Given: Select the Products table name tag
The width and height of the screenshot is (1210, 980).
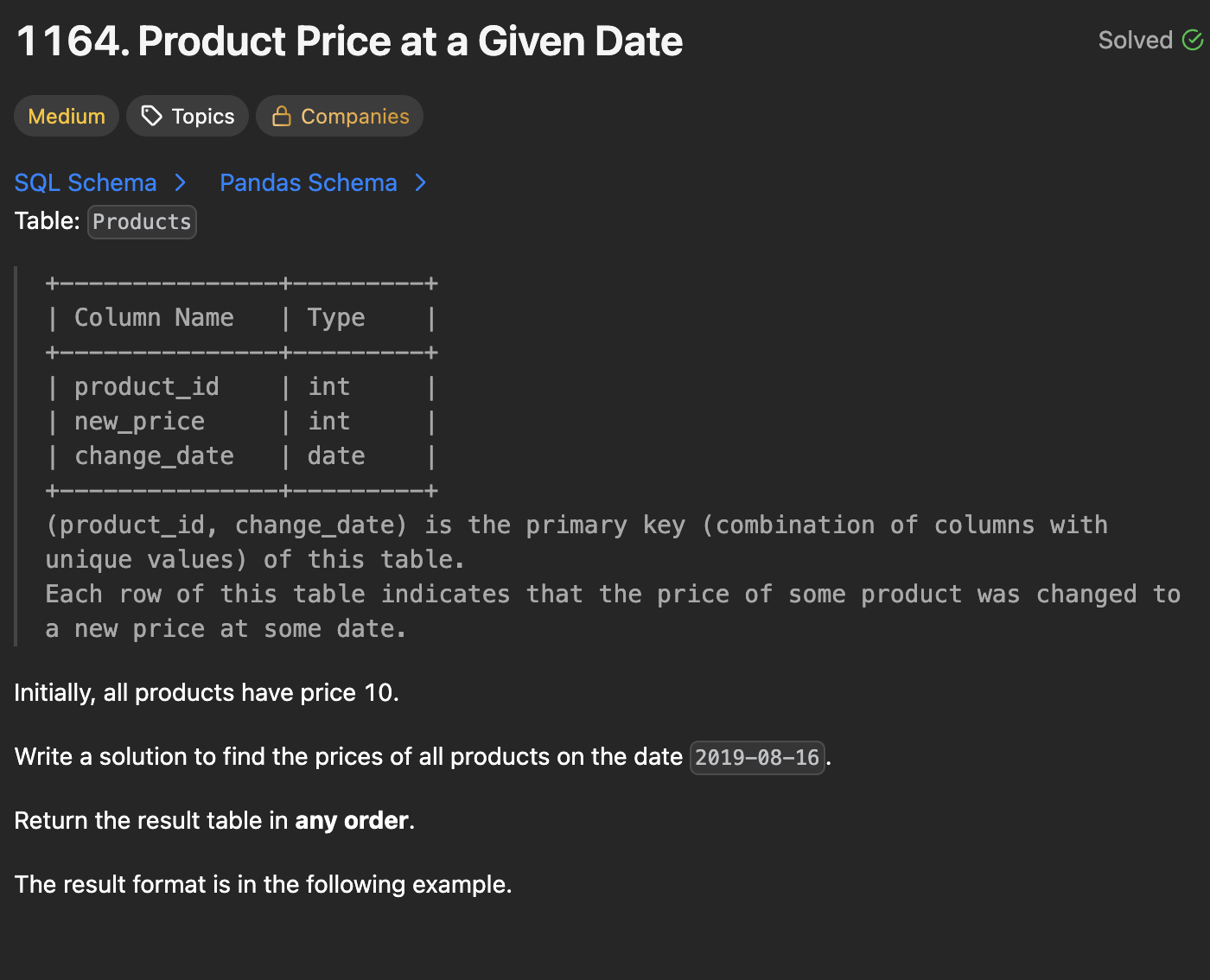Looking at the screenshot, I should coord(142,221).
